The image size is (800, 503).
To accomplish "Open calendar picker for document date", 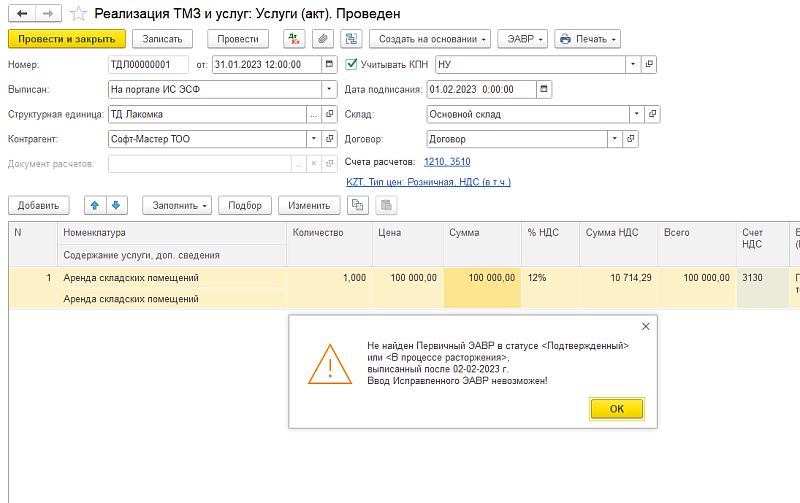I will tap(329, 64).
